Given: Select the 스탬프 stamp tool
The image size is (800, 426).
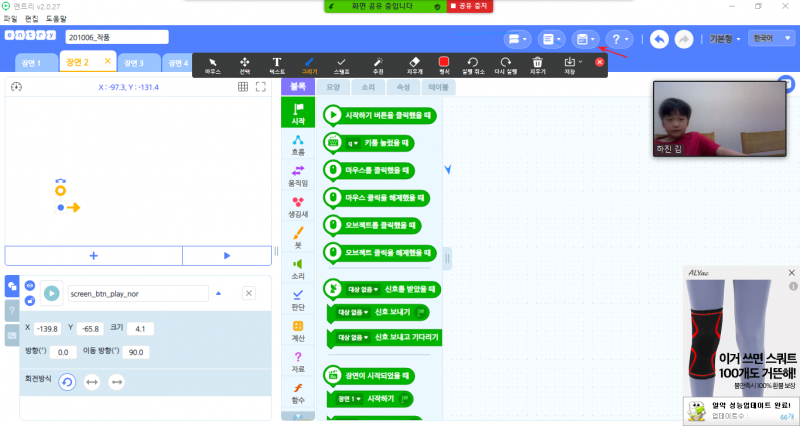Looking at the screenshot, I should coord(341,65).
